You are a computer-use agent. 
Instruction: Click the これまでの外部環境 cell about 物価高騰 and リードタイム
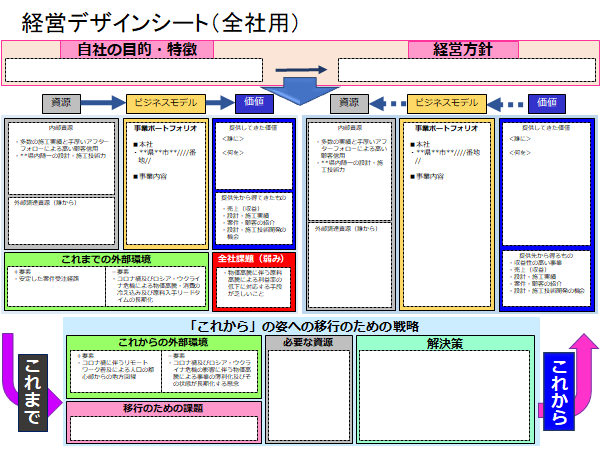[x=156, y=286]
